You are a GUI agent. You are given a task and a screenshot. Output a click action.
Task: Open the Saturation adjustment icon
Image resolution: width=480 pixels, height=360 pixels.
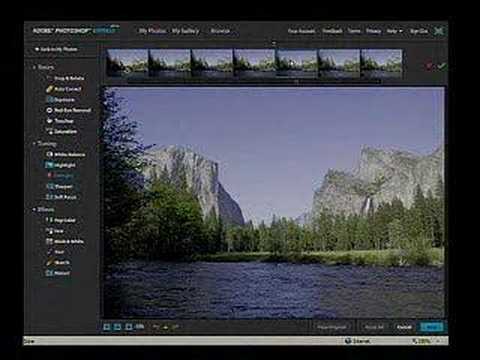(49, 131)
